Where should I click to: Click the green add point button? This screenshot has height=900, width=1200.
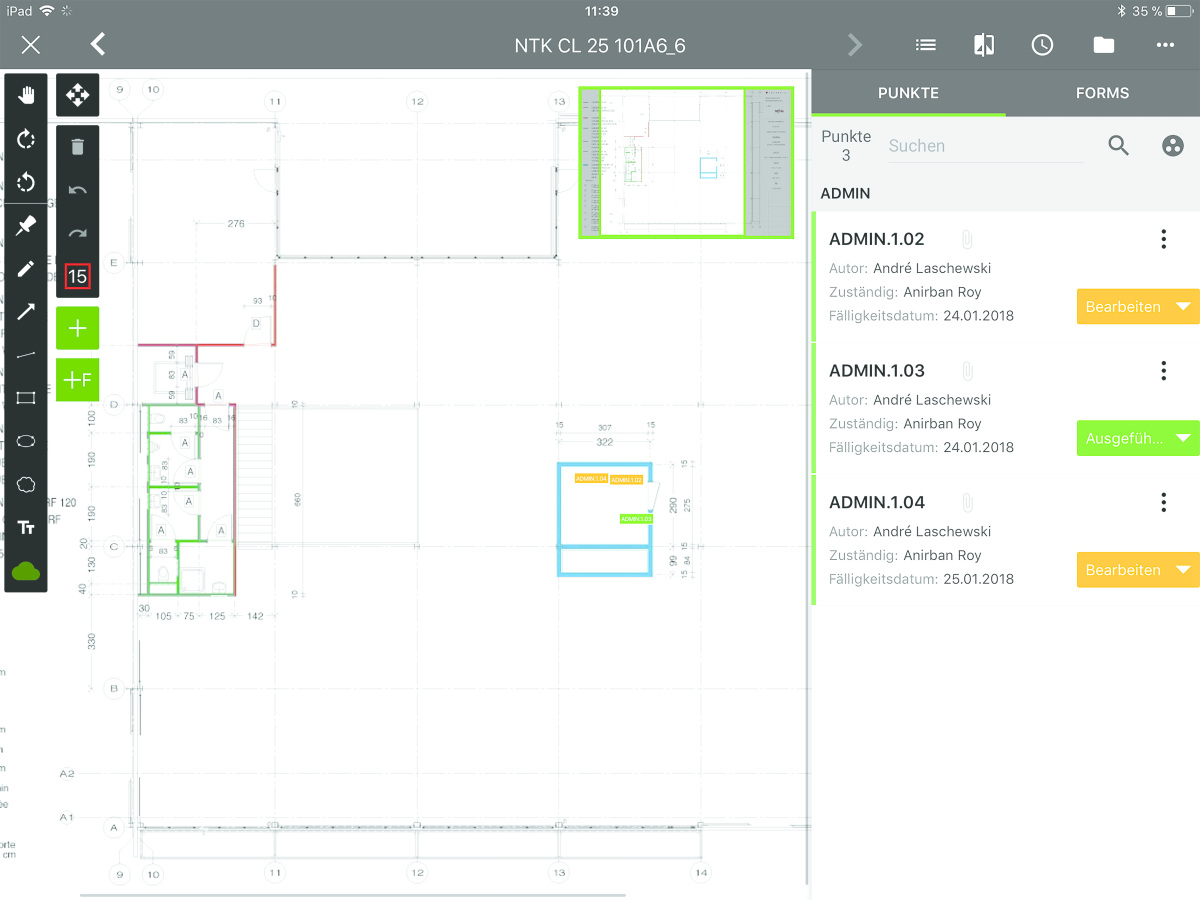(77, 328)
